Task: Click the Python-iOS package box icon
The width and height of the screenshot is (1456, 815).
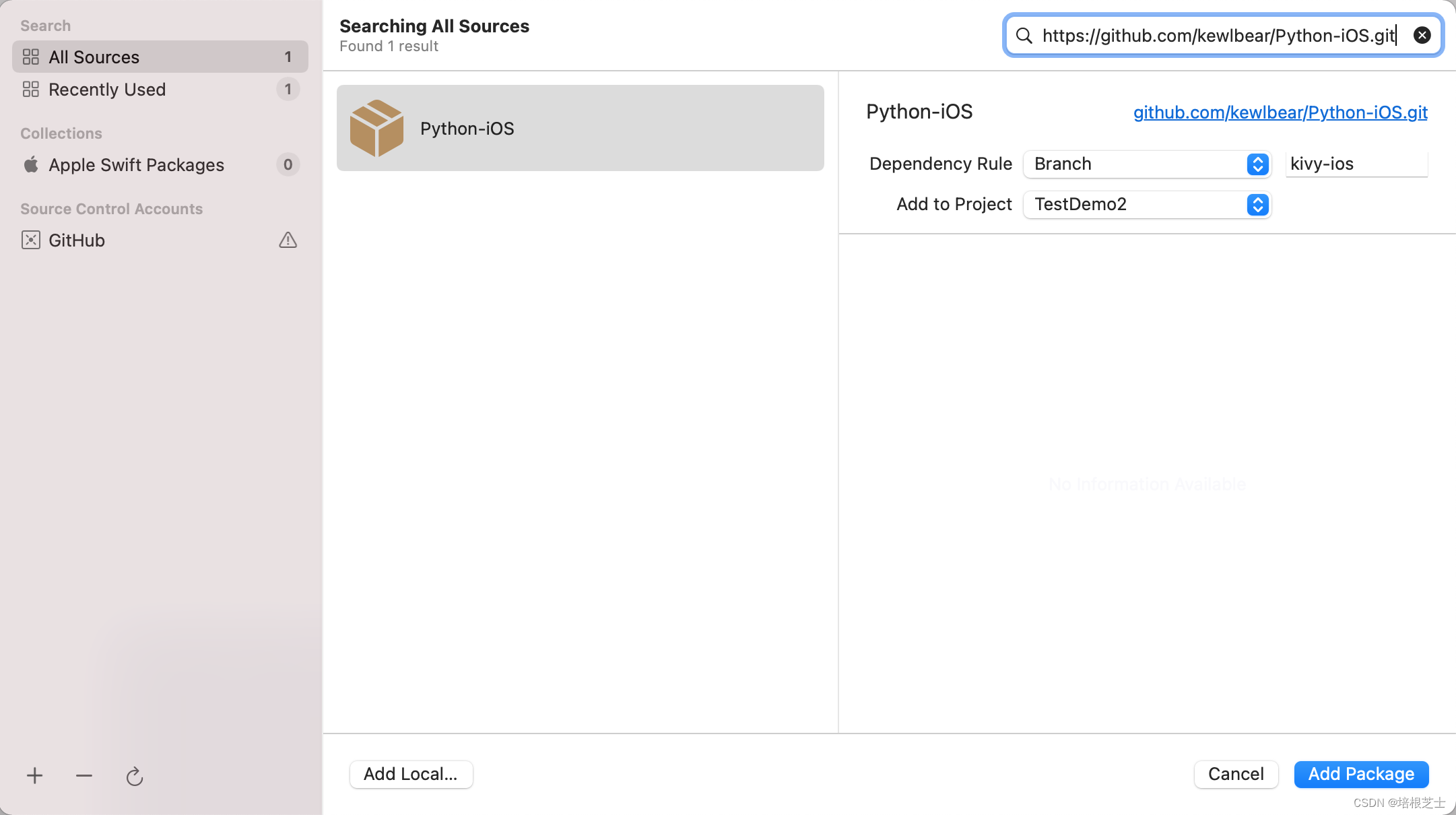Action: 376,128
